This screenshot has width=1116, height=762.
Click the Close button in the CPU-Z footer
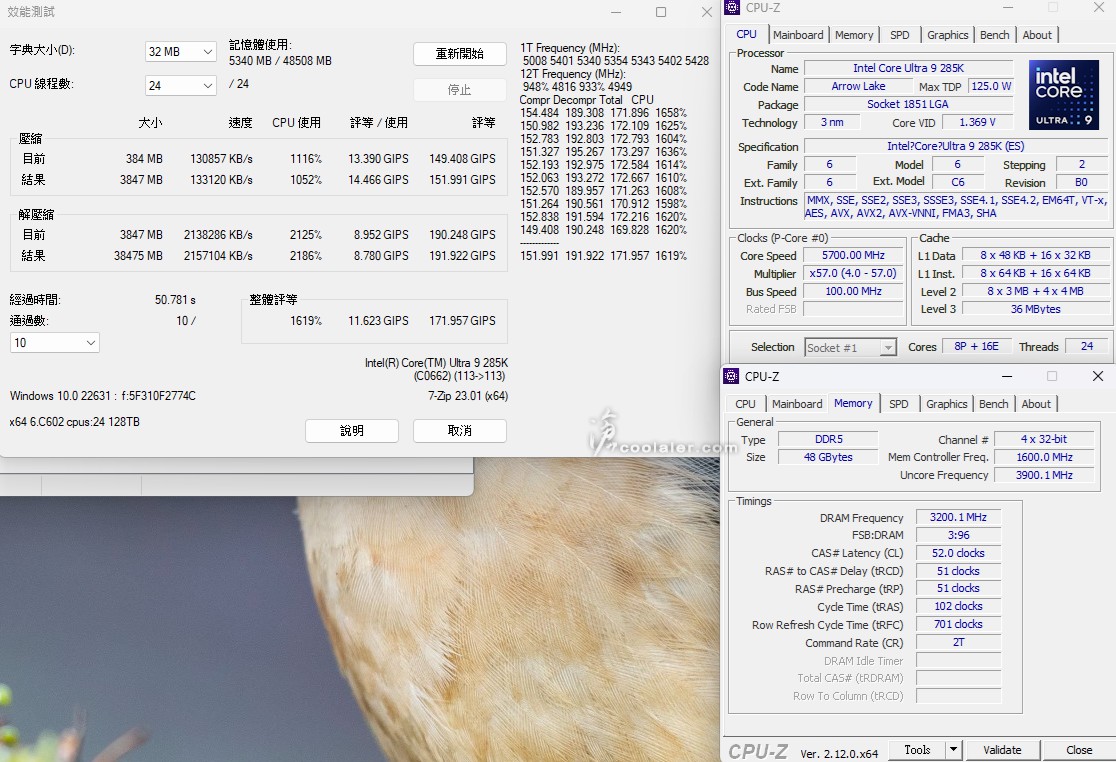[x=1079, y=750]
